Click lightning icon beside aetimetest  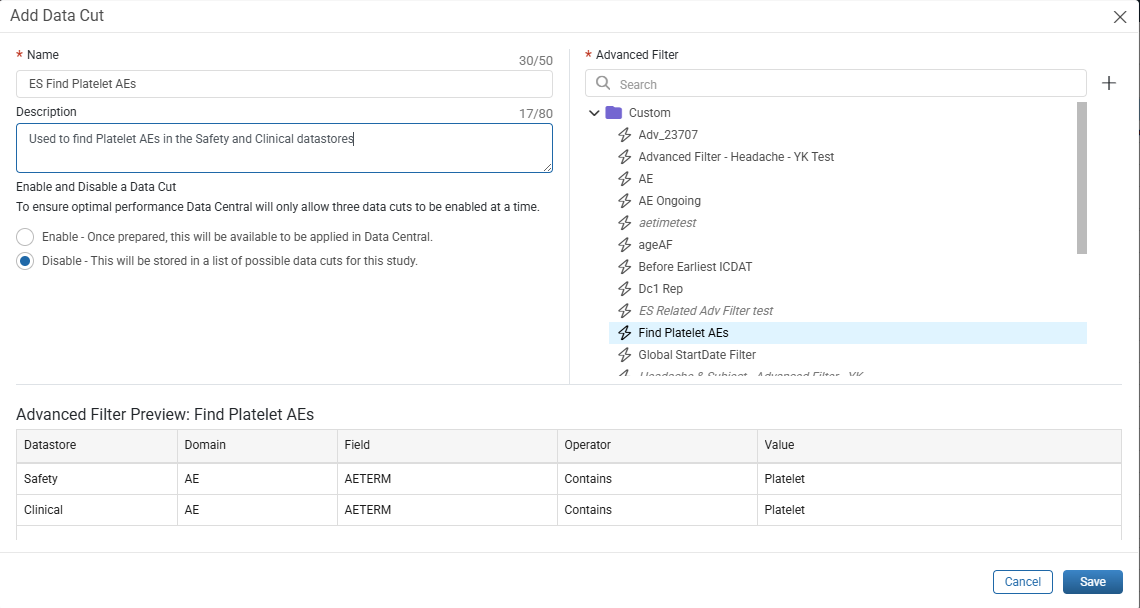tap(624, 223)
